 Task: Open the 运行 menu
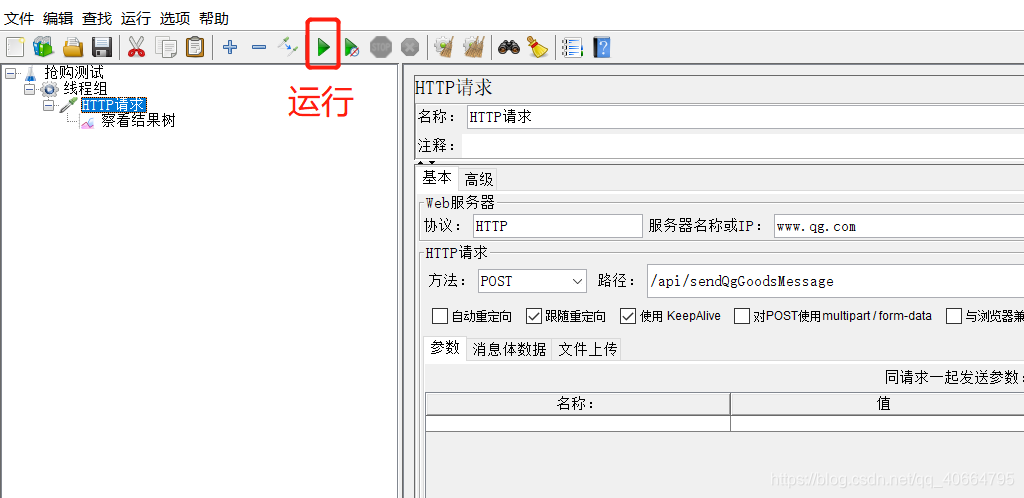tap(136, 18)
